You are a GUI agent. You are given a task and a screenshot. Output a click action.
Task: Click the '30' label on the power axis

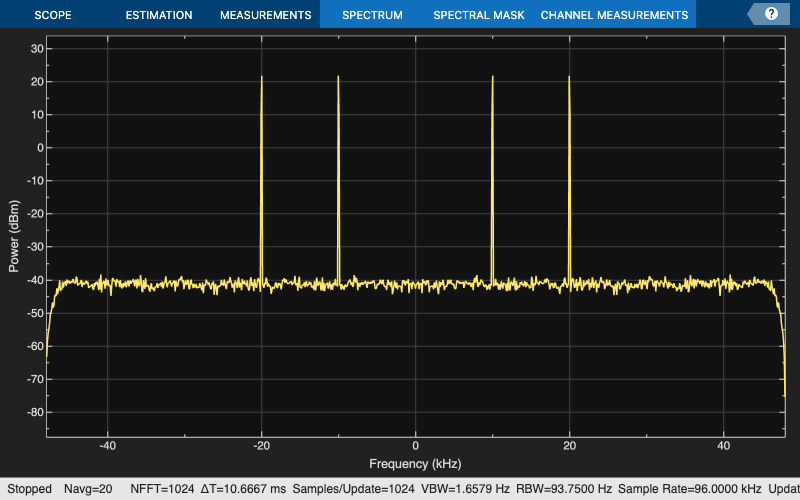pos(37,48)
